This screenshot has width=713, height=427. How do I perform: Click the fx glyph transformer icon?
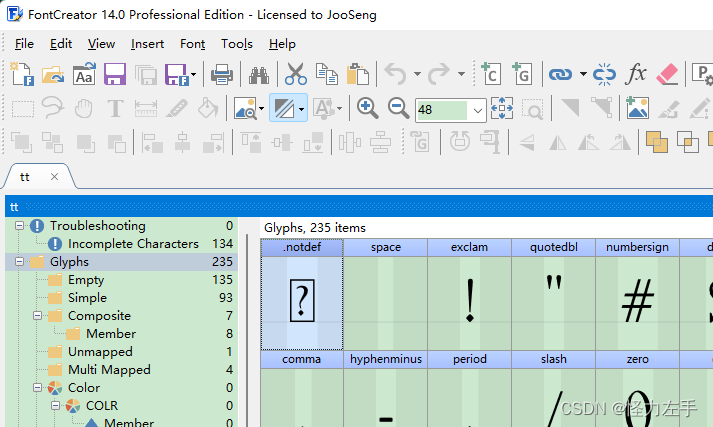pos(636,73)
